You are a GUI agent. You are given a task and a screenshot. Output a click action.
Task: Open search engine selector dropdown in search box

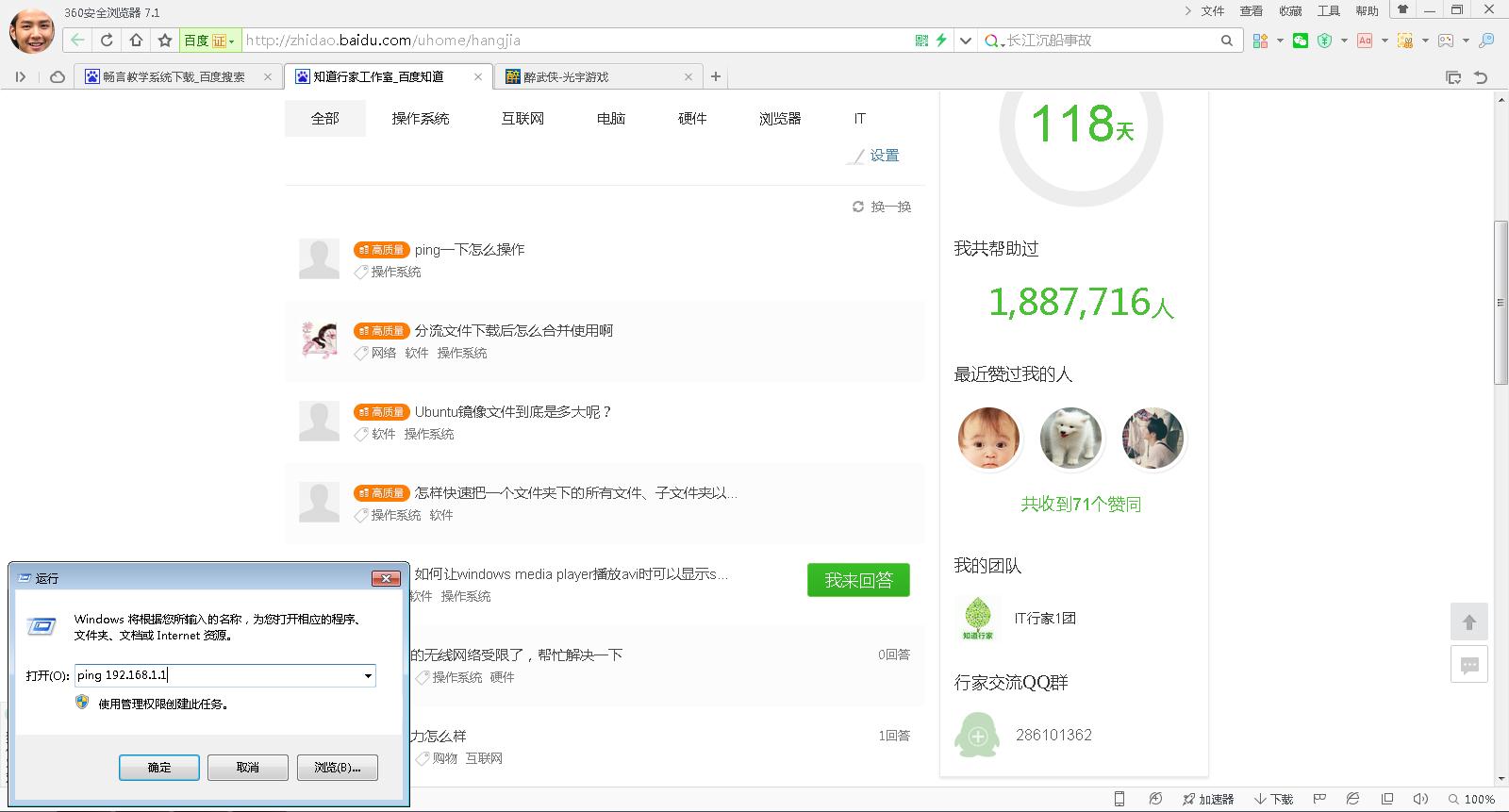point(993,41)
